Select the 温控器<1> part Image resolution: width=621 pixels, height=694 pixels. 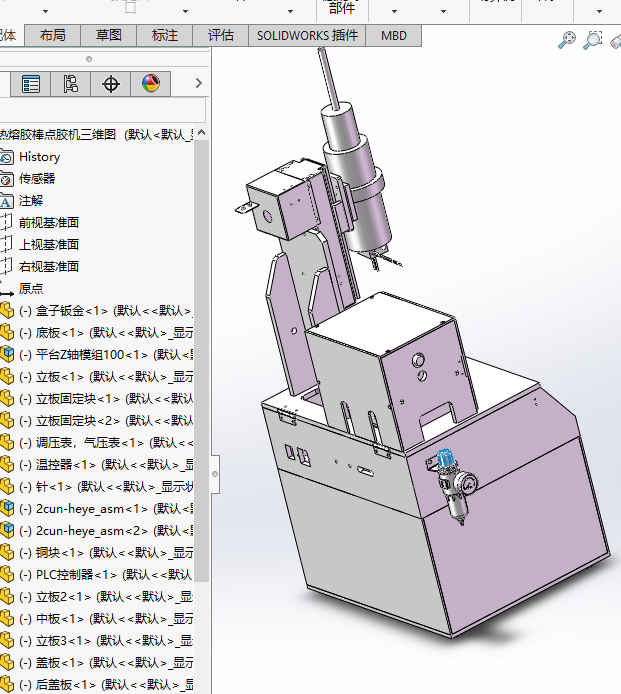click(106, 465)
